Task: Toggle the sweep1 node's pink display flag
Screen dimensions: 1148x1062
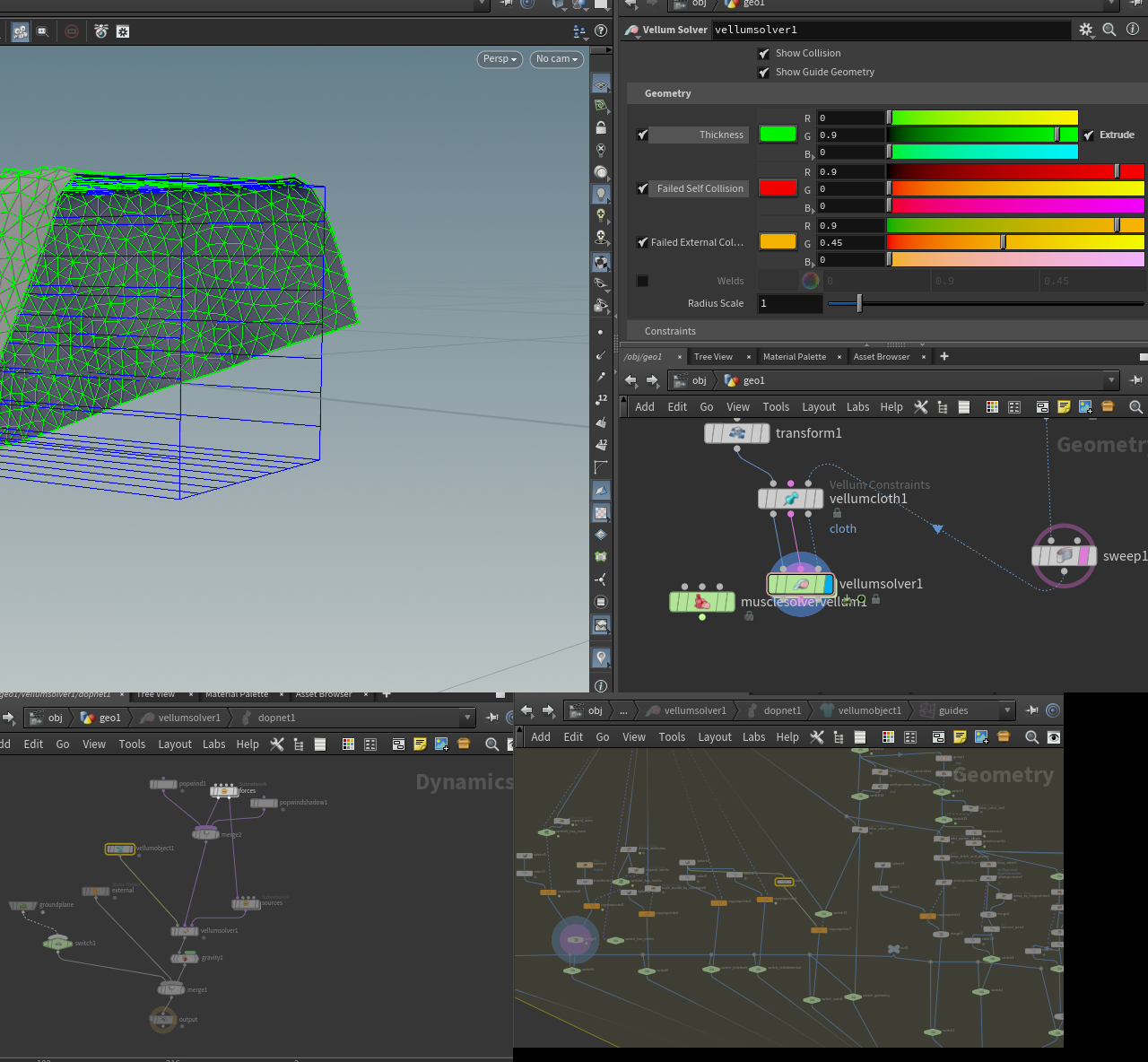Action: coord(1083,556)
